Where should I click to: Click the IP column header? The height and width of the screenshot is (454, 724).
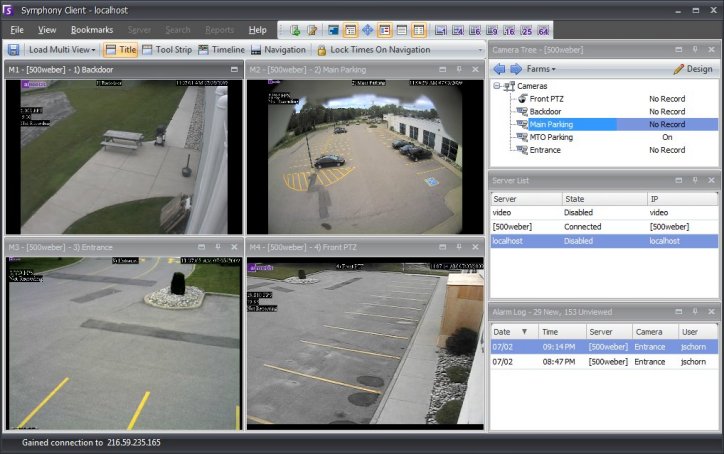[x=683, y=199]
